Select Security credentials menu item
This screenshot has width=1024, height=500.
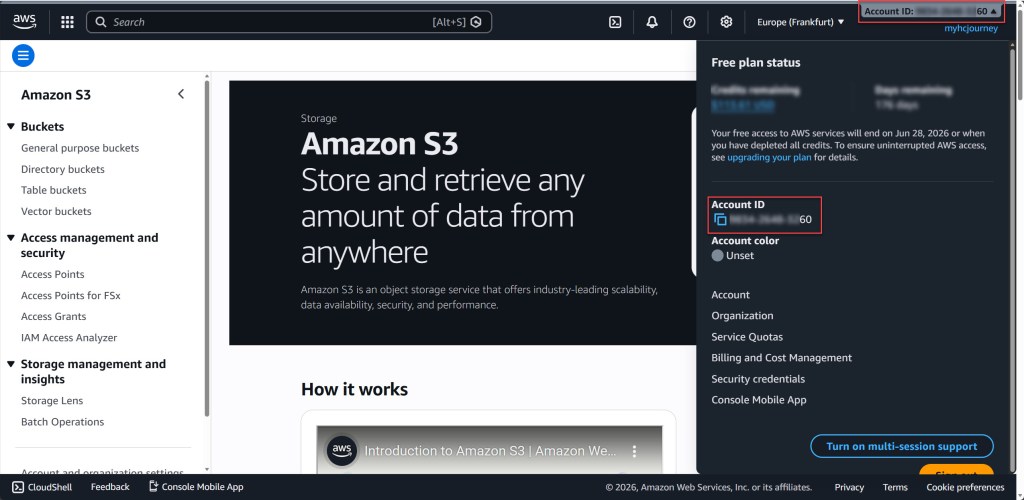click(758, 379)
